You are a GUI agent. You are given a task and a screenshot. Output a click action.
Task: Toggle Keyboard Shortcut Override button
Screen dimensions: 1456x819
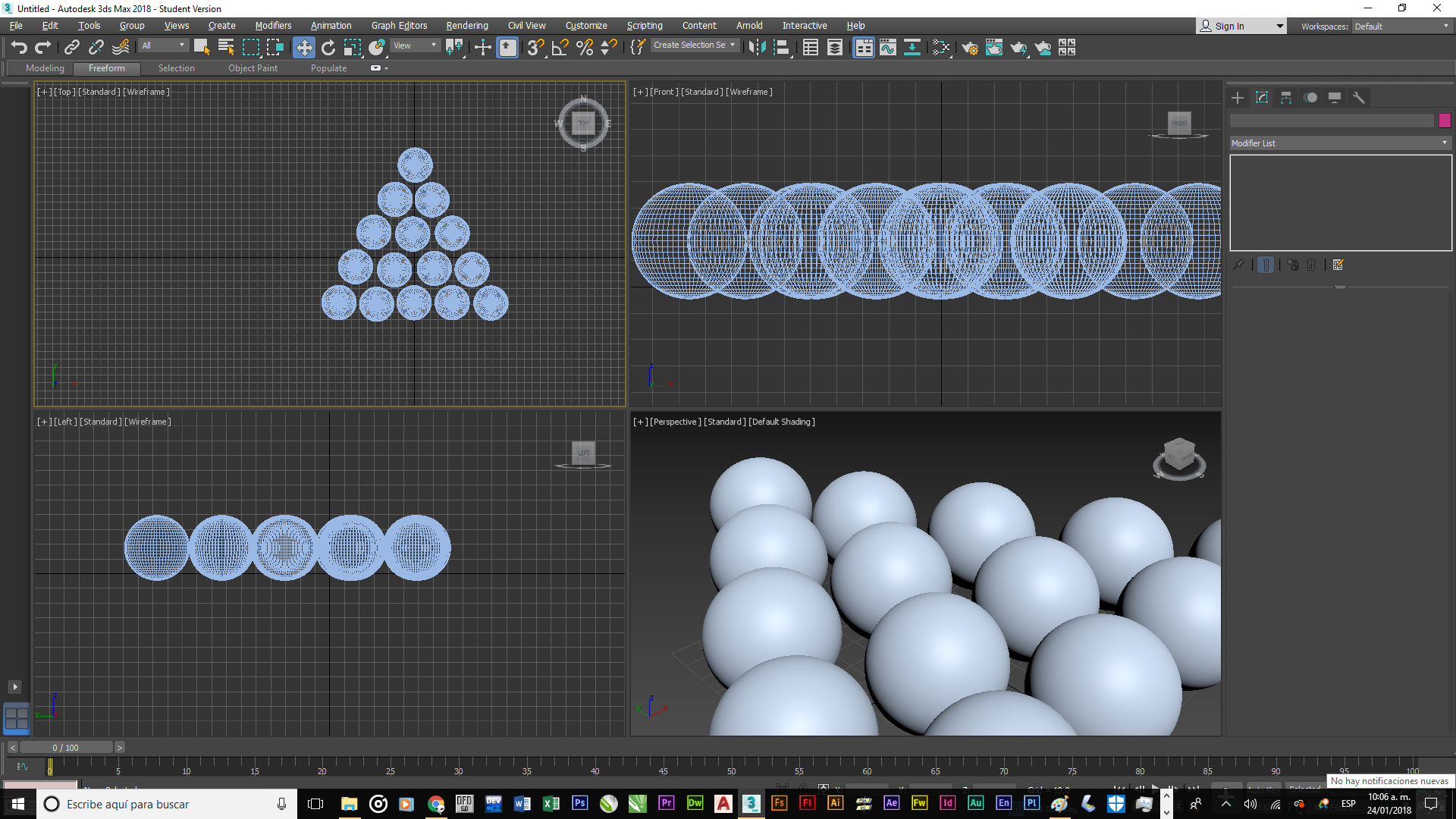507,48
